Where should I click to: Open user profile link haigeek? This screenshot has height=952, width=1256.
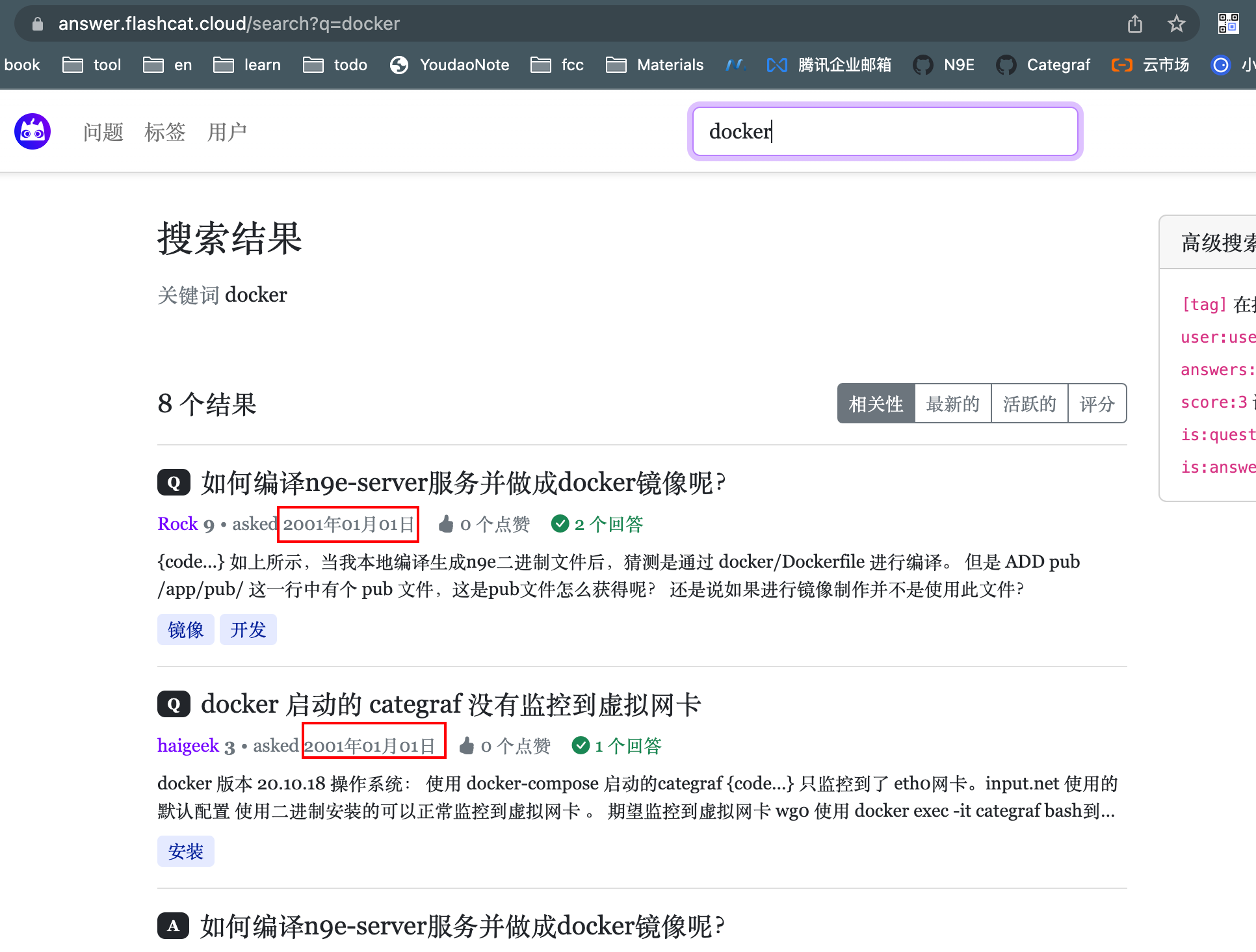coord(188,746)
